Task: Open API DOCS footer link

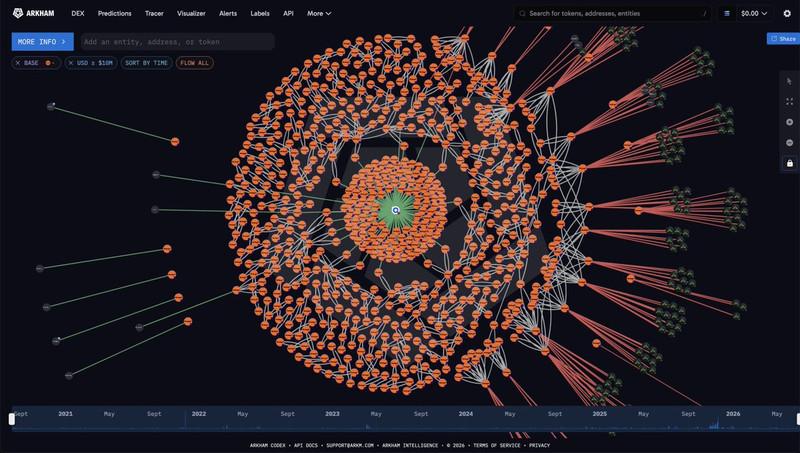Action: point(305,445)
